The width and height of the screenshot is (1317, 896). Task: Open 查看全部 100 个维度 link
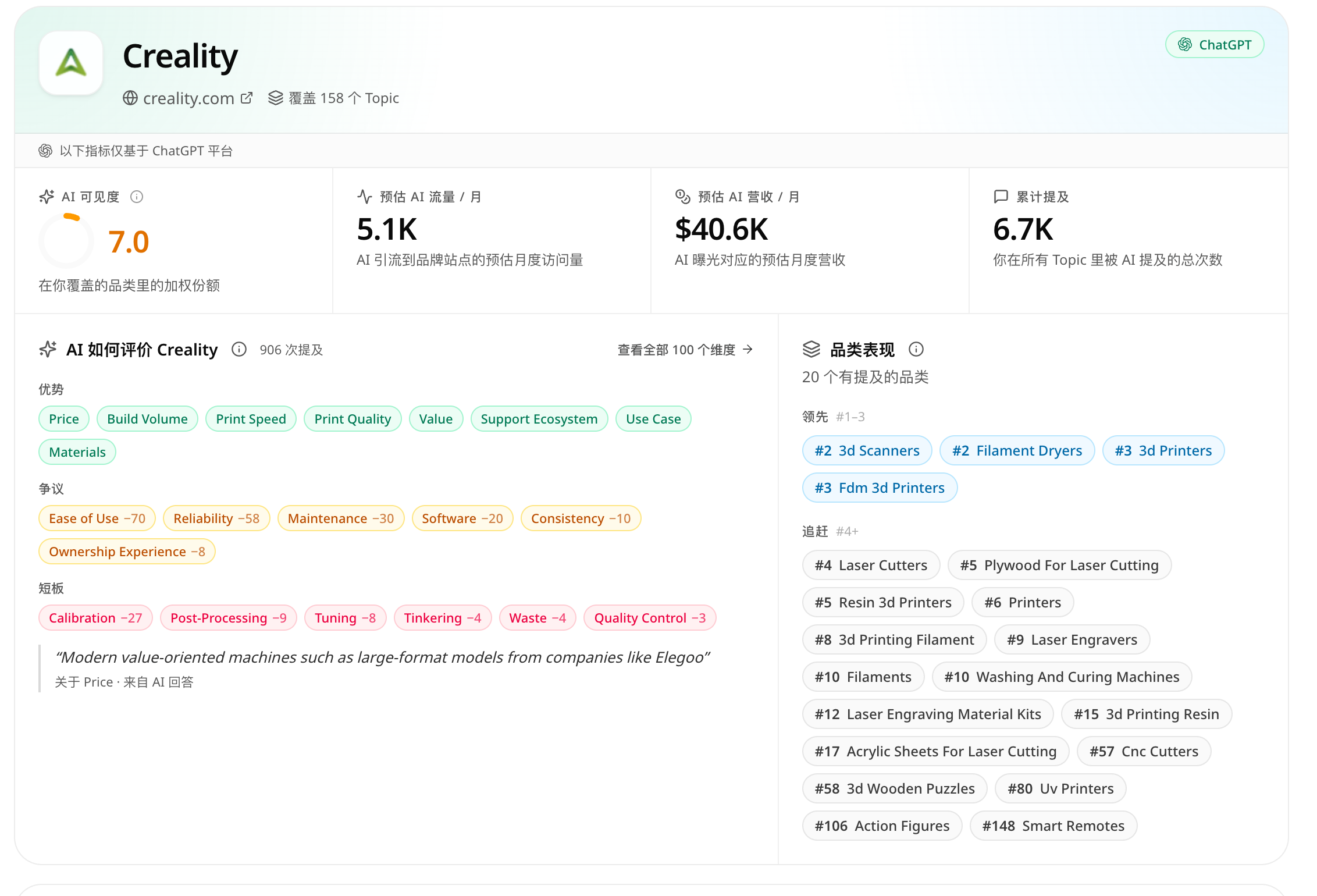click(x=685, y=350)
